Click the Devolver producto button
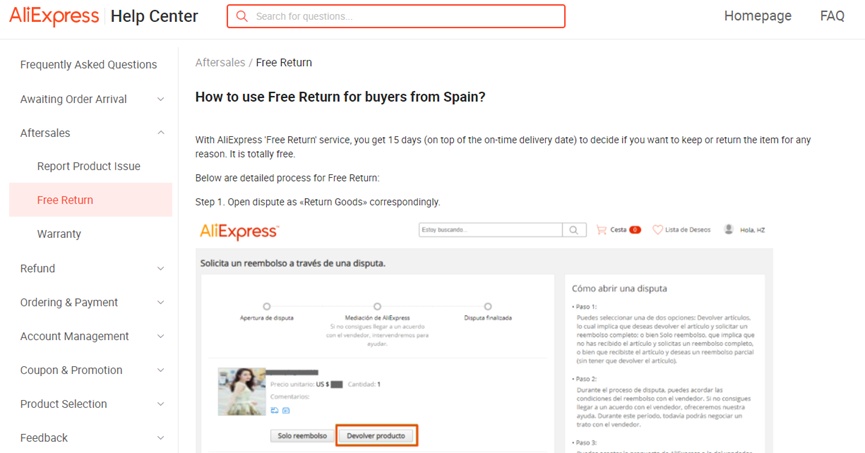 (376, 436)
